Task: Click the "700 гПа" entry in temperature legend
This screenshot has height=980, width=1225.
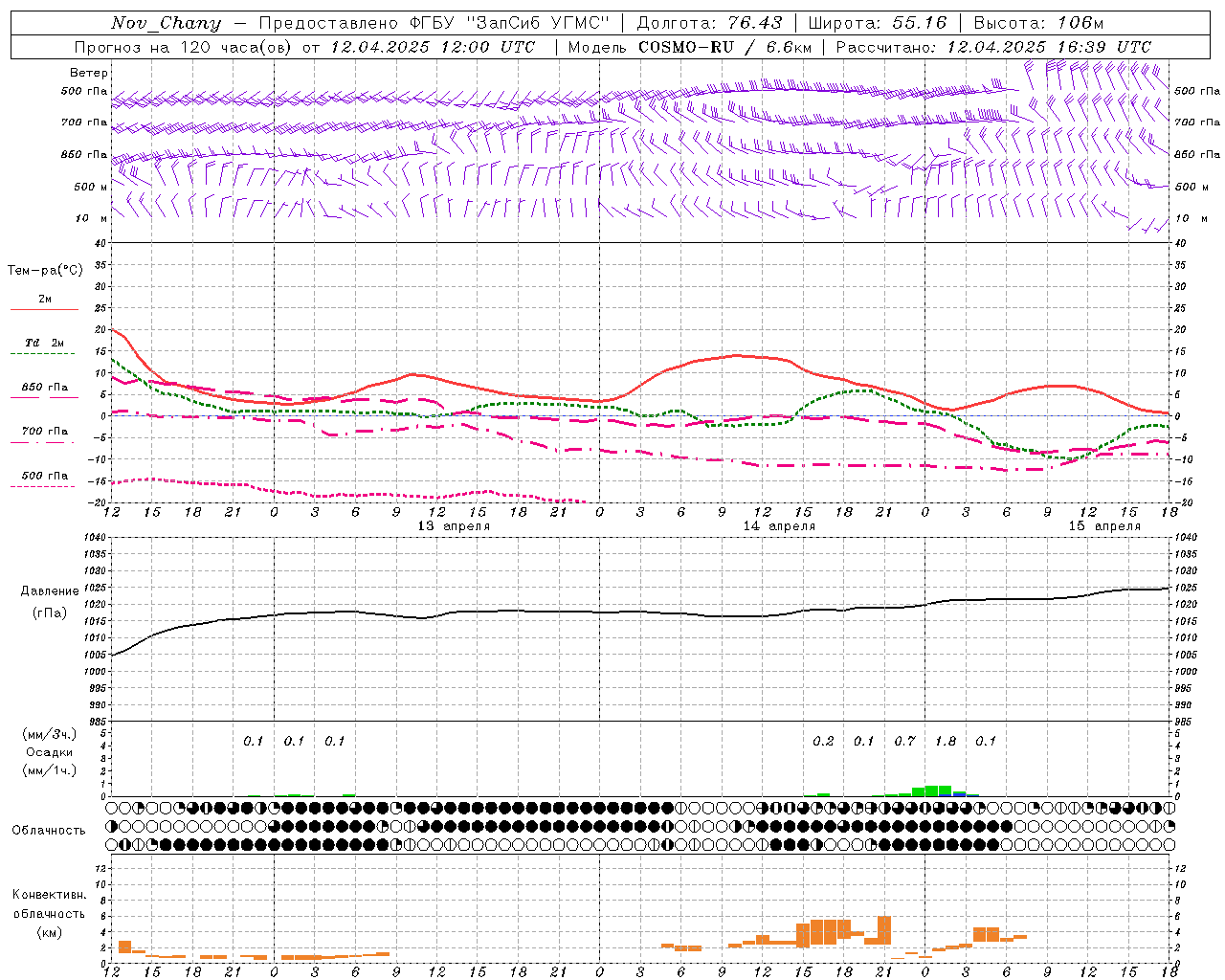Action: tap(44, 432)
